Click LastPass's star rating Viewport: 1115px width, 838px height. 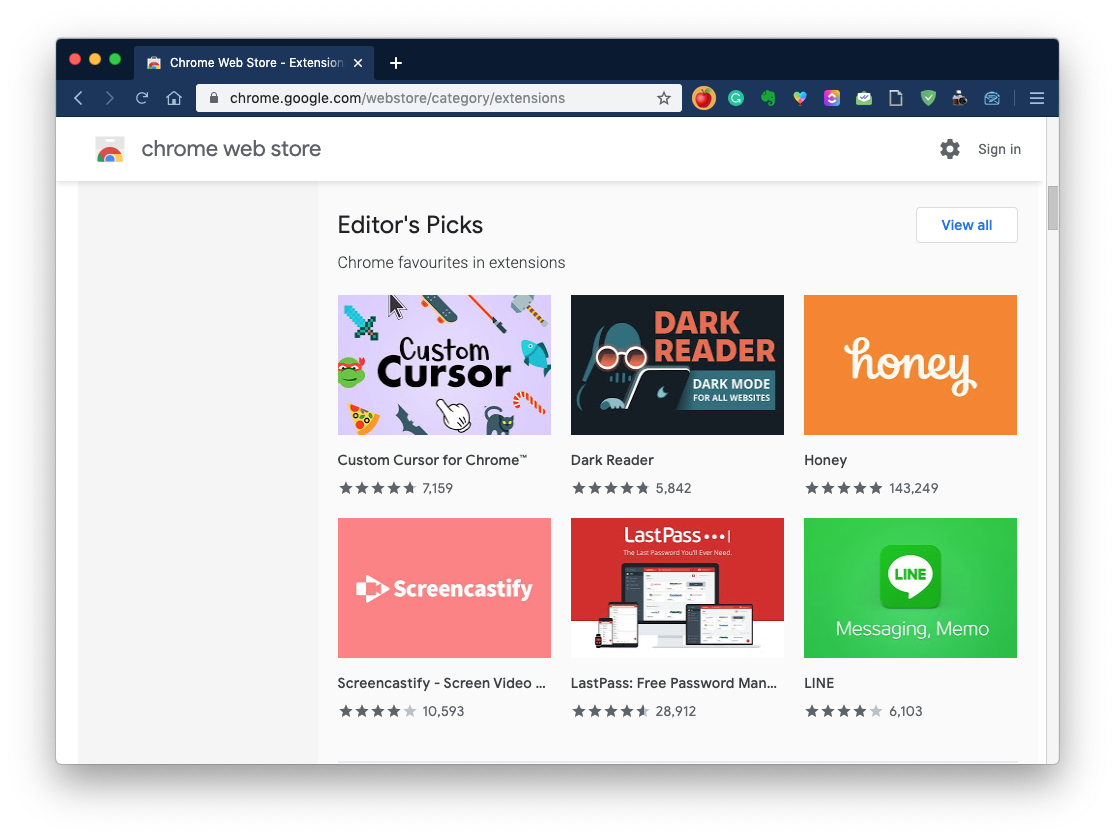[611, 711]
